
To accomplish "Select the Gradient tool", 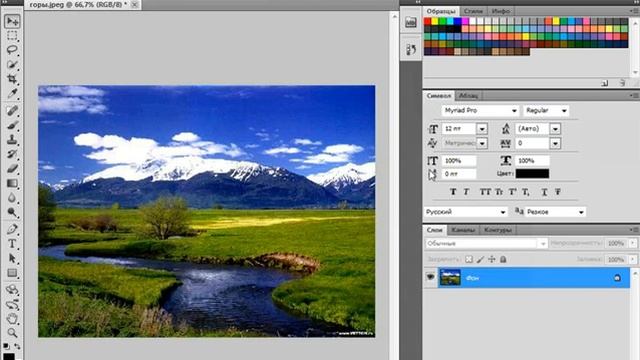I will (x=12, y=183).
